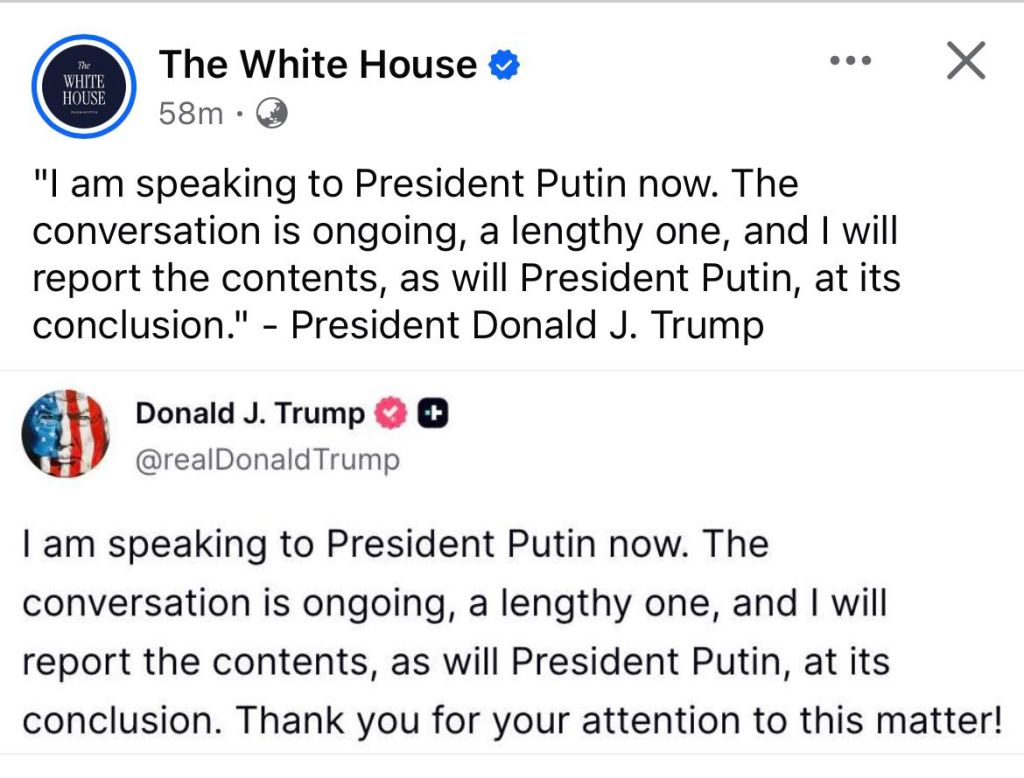
Task: Click the globe public audience icon
Action: pos(272,114)
